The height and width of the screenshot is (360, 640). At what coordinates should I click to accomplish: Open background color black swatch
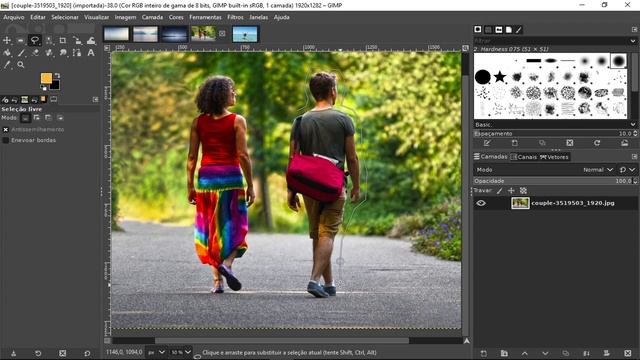click(x=55, y=85)
